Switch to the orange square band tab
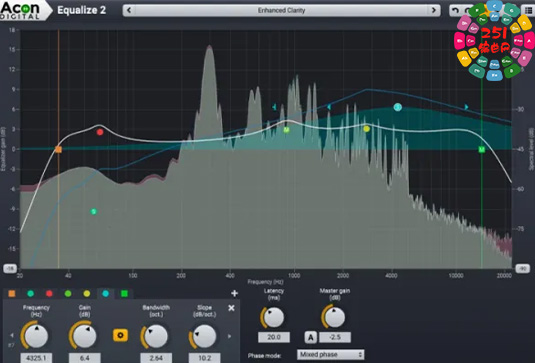 [x=12, y=293]
